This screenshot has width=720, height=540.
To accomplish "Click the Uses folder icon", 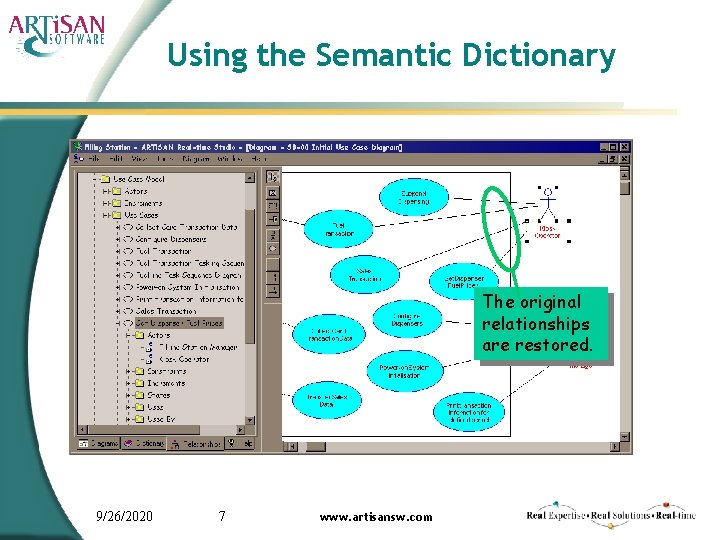I will [140, 407].
